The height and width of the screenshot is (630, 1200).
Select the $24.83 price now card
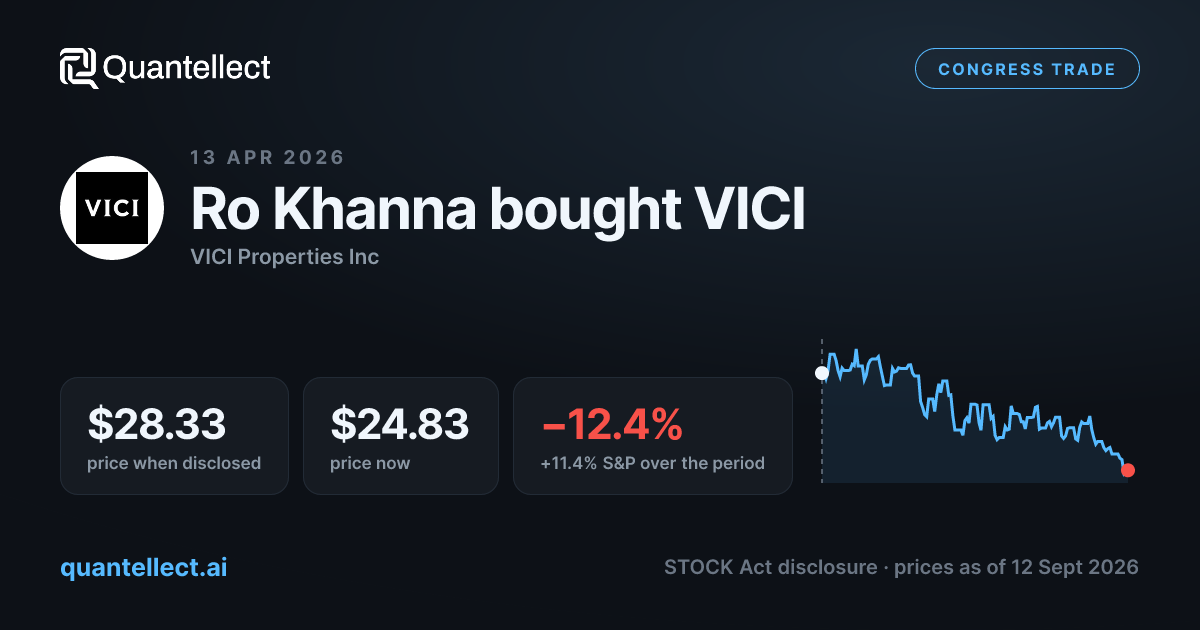[400, 435]
